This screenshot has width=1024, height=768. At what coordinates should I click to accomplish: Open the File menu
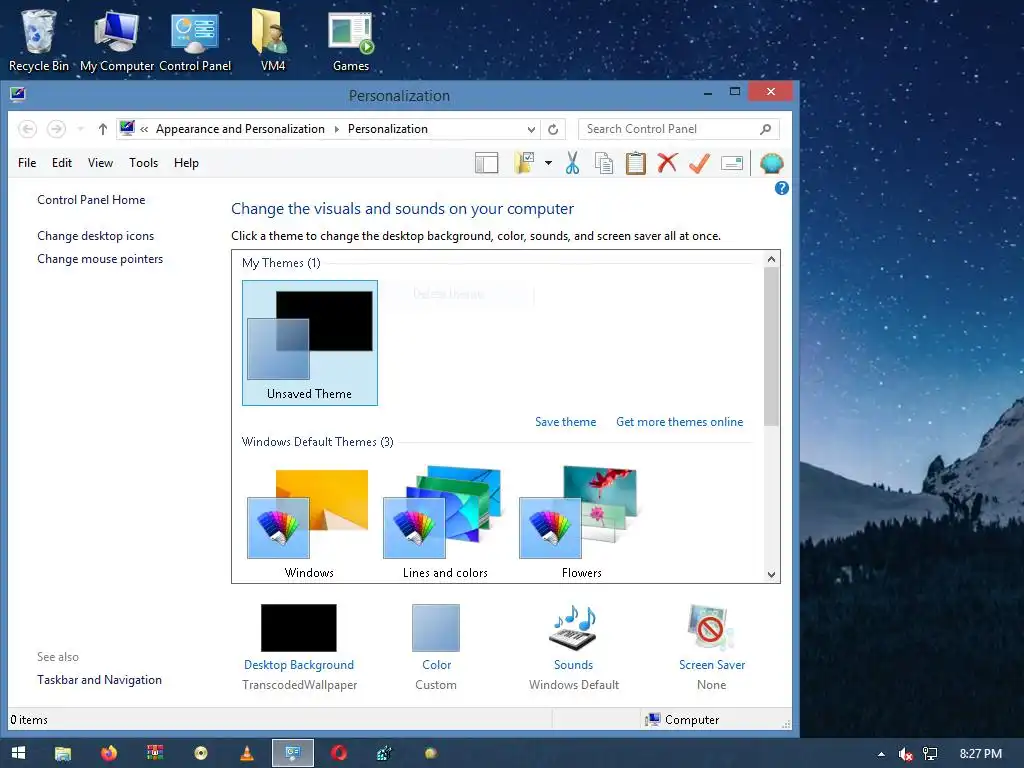27,163
